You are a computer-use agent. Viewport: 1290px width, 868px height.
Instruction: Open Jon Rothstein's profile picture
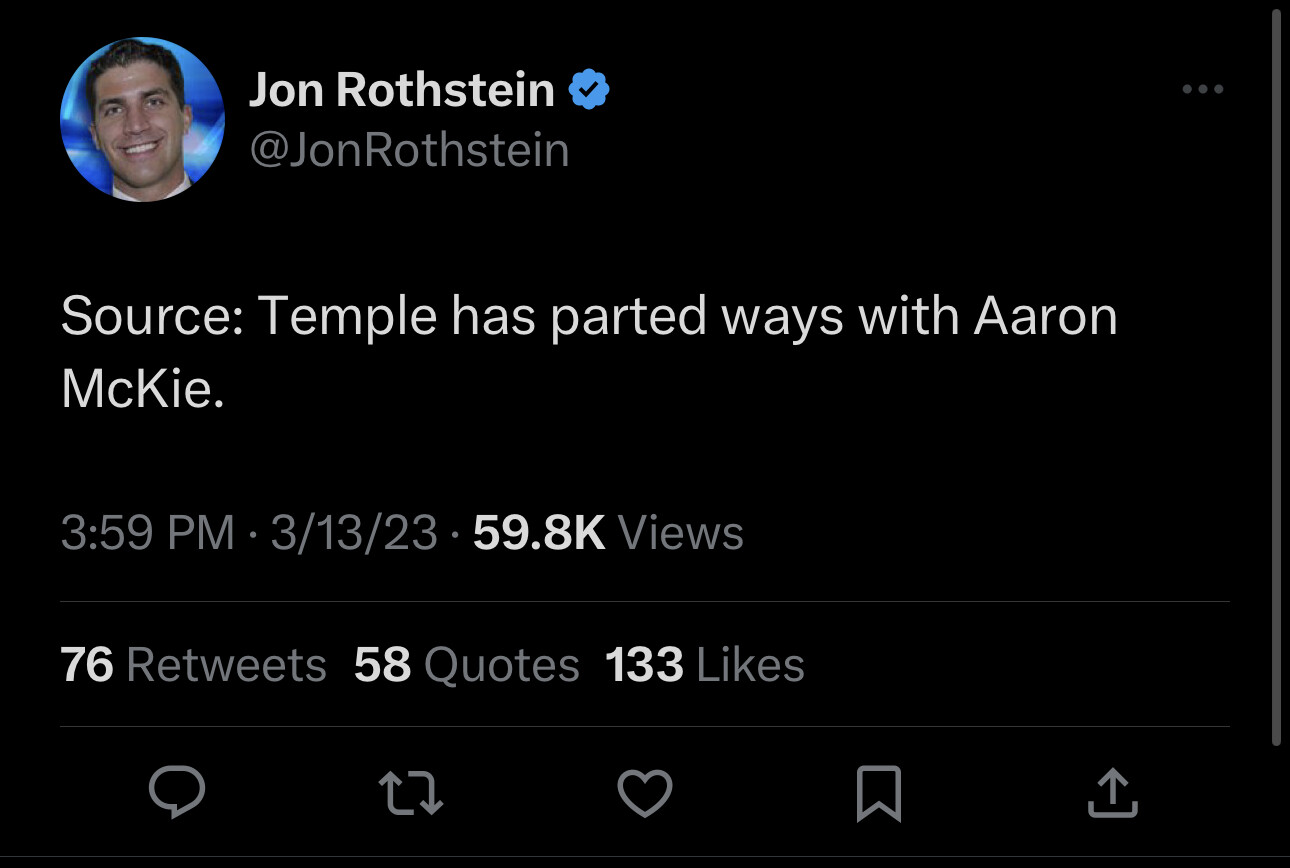coord(143,119)
